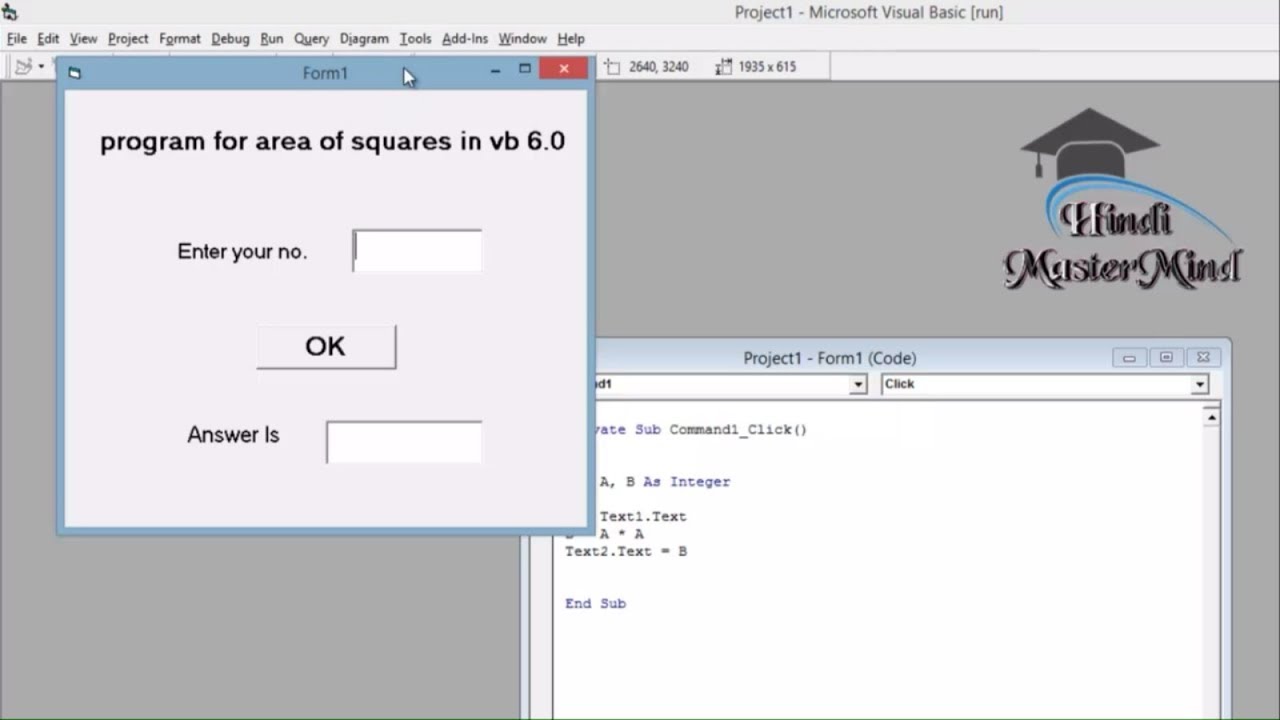Viewport: 1280px width, 720px height.
Task: Click the Visual Basic application icon in the title bar
Action: pyautogui.click(x=10, y=12)
